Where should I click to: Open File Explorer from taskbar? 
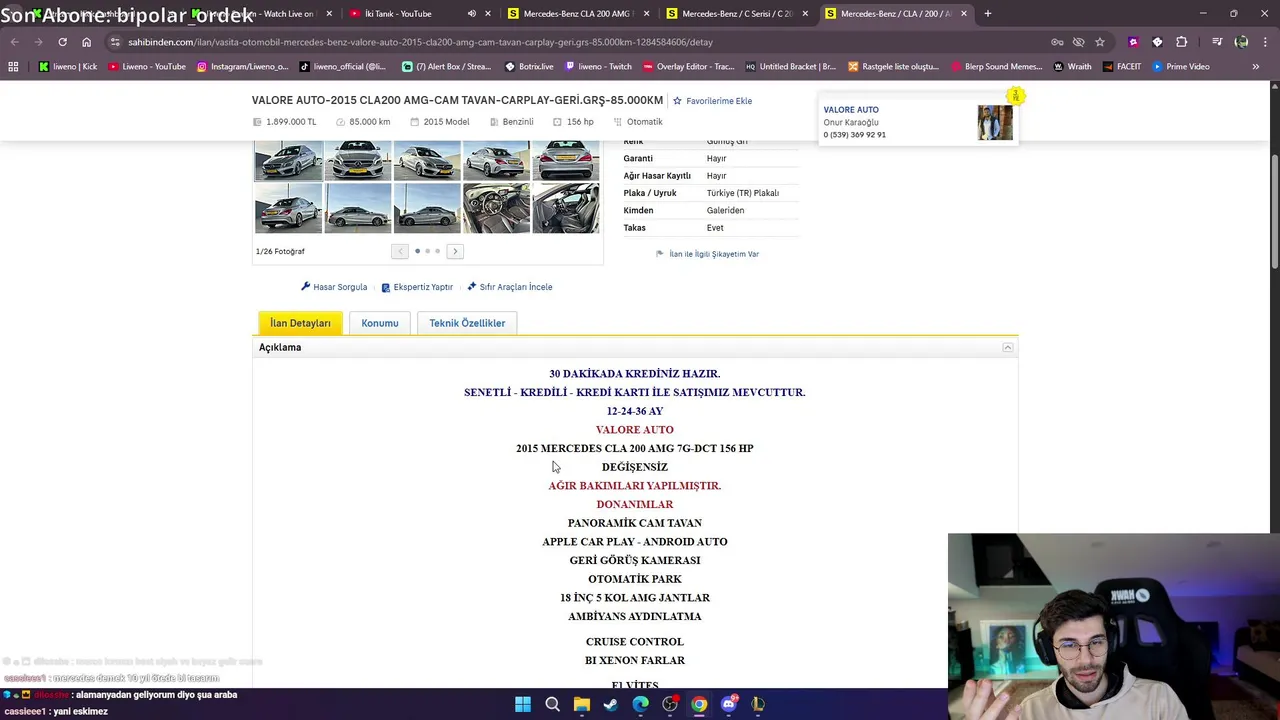(582, 704)
